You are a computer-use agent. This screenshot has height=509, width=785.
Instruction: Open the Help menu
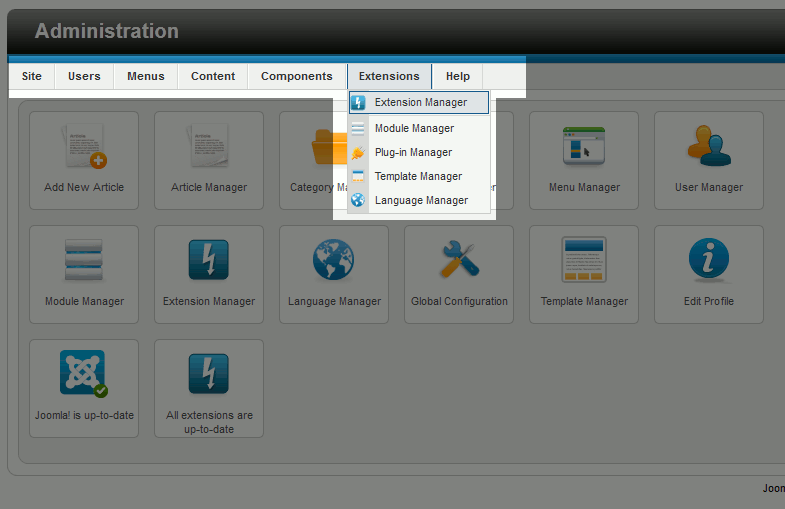coord(458,76)
